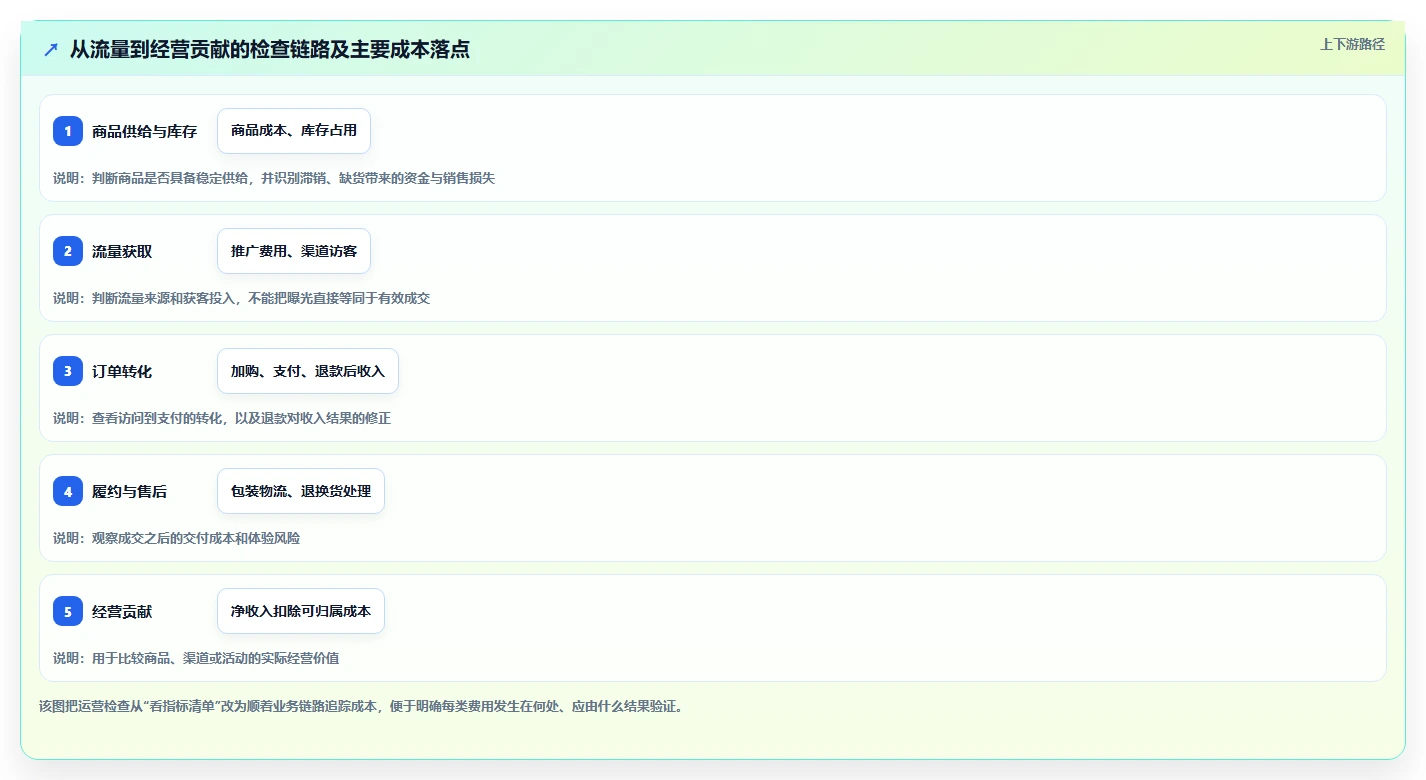This screenshot has width=1426, height=780.
Task: Select the 包装物流、退换货处理 tag
Action: [301, 491]
